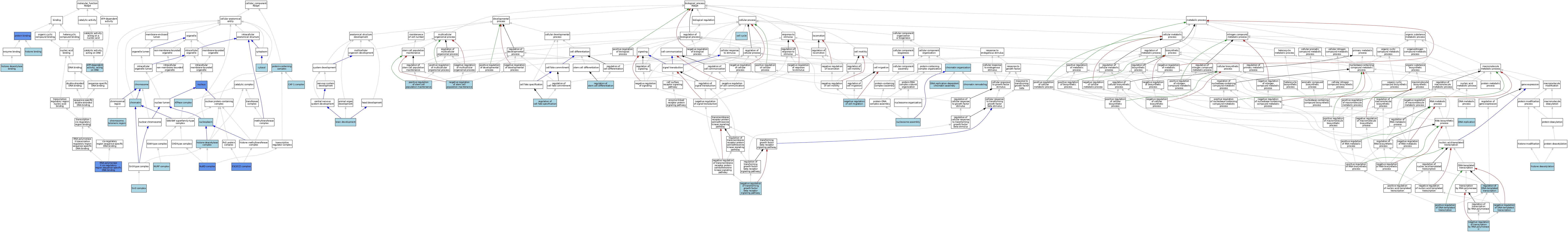Click the bottom blue 'Sin3 complex' node

point(139,188)
